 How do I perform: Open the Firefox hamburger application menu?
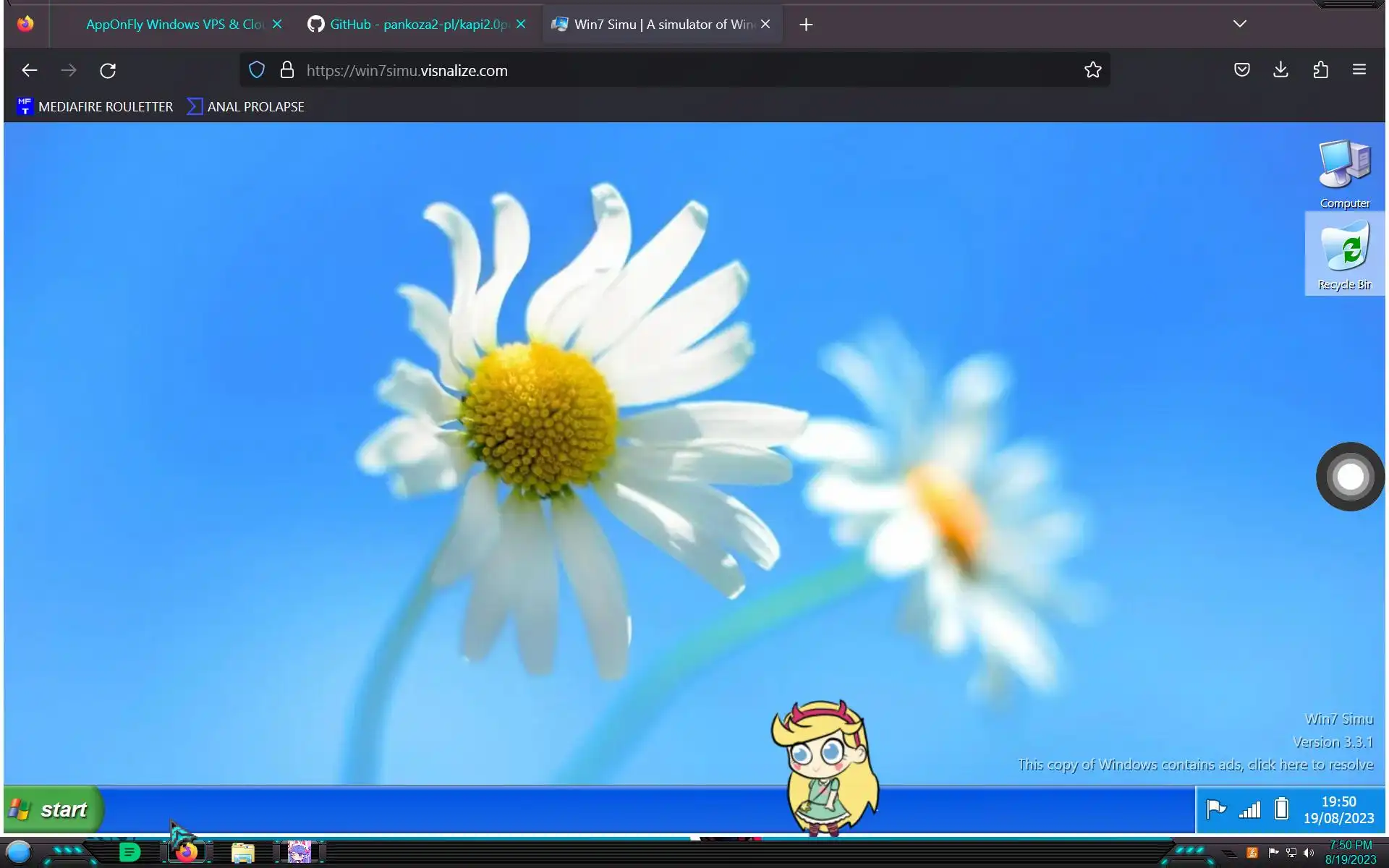point(1359,70)
